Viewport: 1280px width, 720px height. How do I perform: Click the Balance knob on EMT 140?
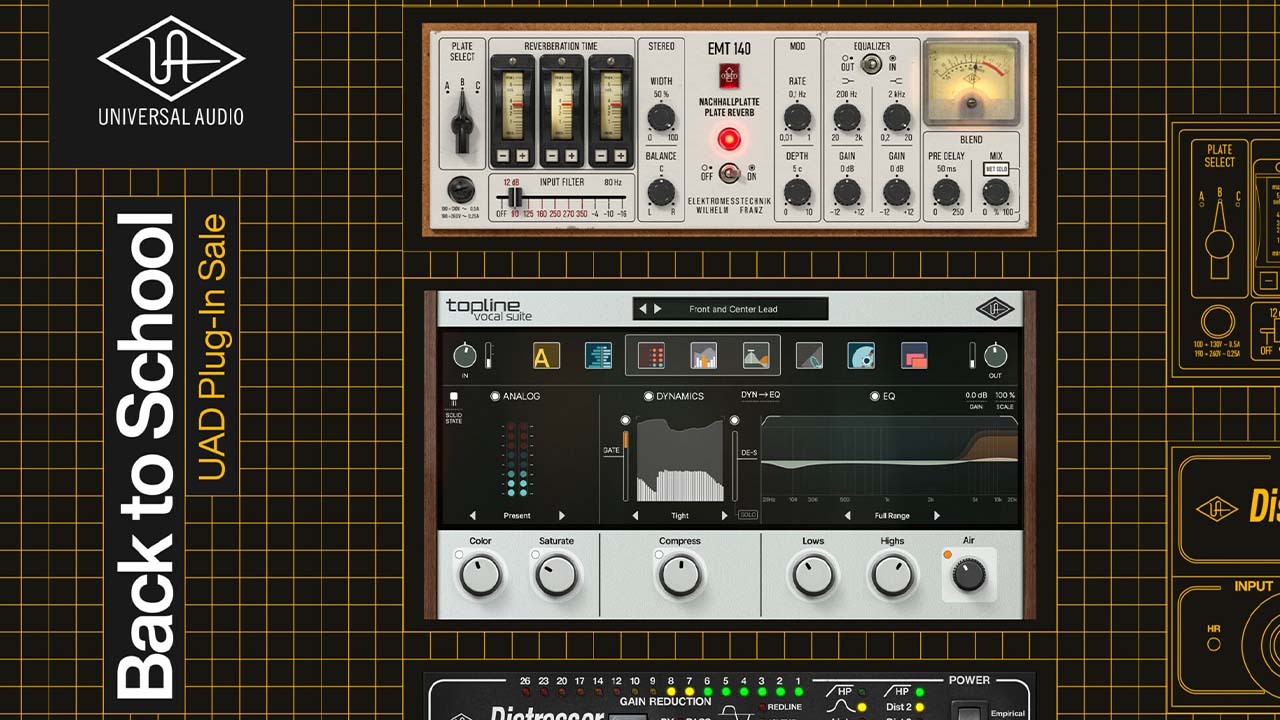(x=660, y=192)
